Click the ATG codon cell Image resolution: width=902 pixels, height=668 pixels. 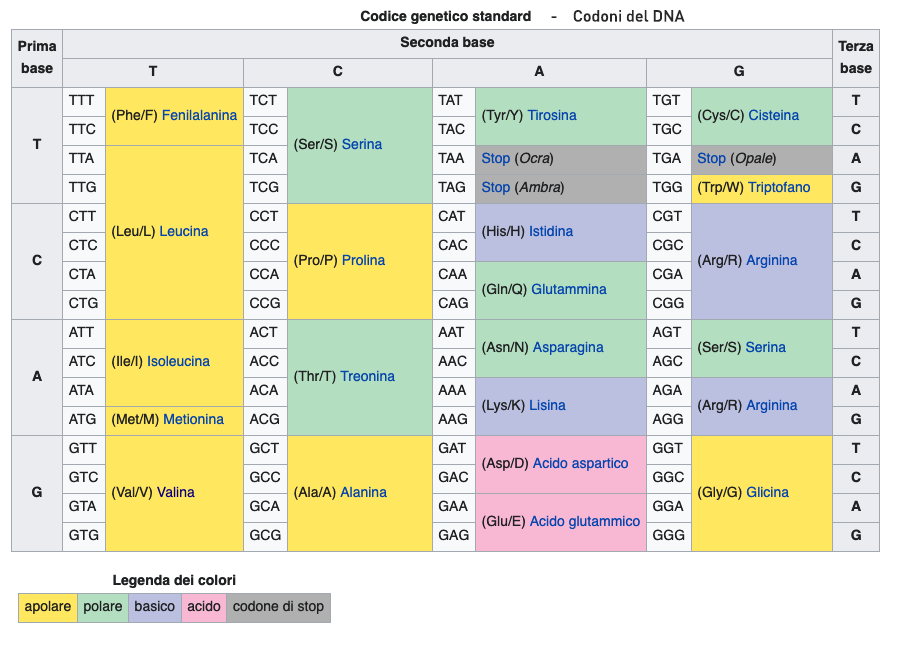[x=83, y=420]
